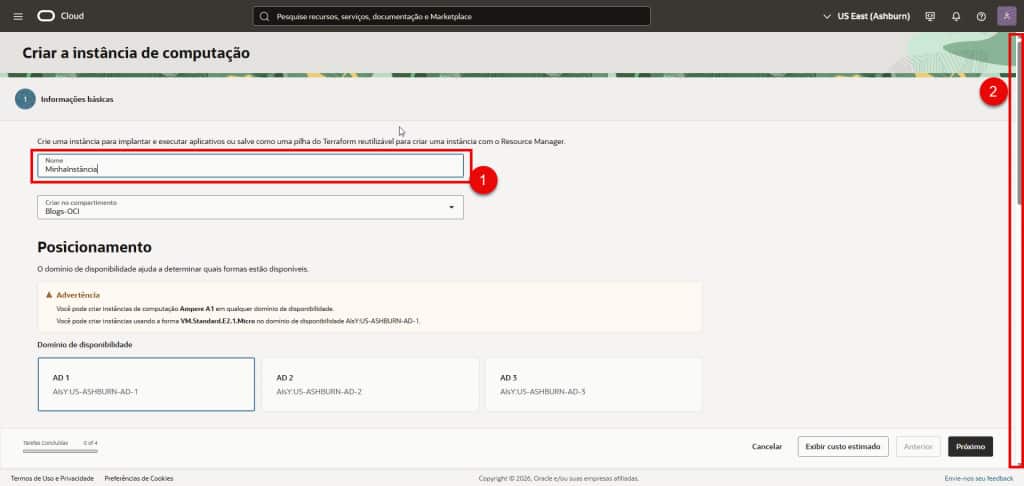Open the user profile avatar menu
The height and width of the screenshot is (486, 1024).
[x=1006, y=16]
